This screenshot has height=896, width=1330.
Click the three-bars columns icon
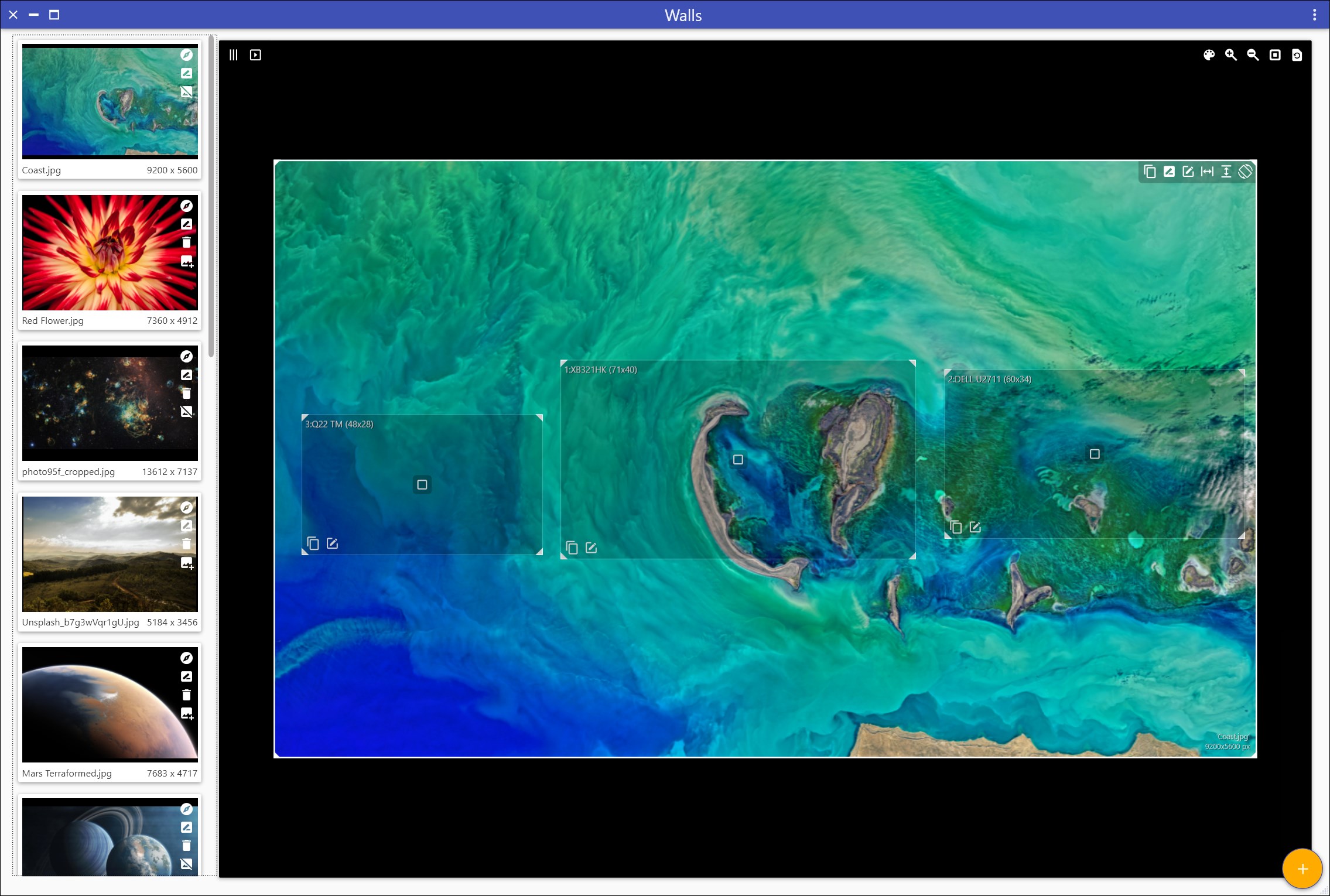tap(234, 55)
